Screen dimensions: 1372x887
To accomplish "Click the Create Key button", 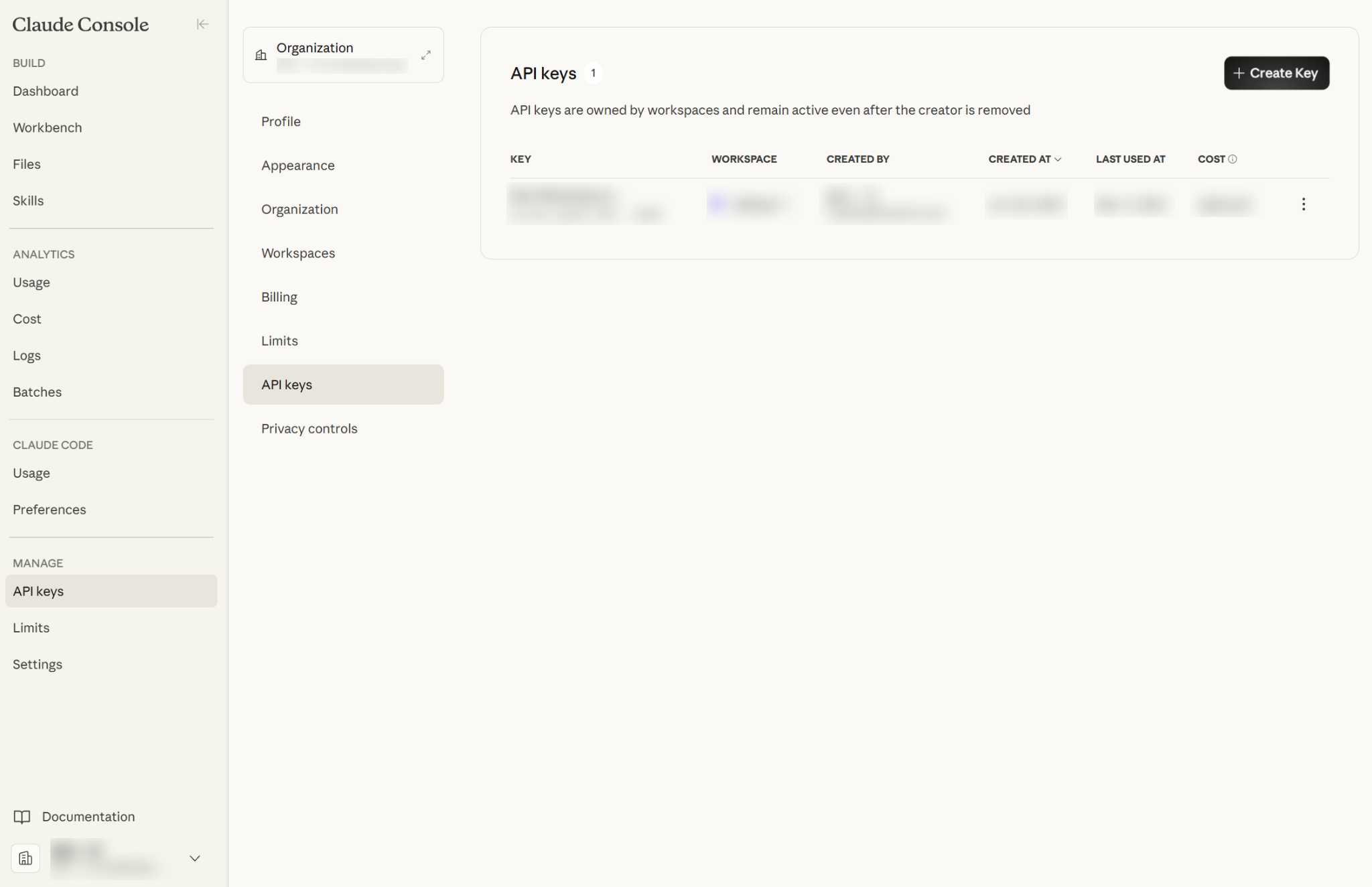I will click(x=1276, y=73).
